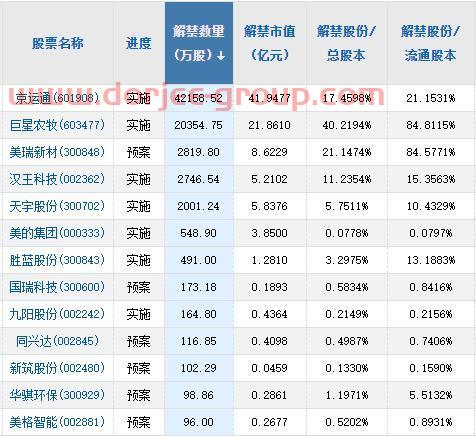Sort by 解禁市值(亿元) header
The width and height of the screenshot is (476, 436).
(269, 43)
